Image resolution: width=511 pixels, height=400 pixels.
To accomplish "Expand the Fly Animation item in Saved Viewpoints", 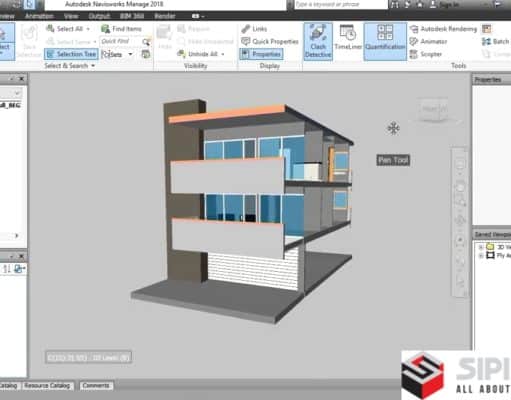I will point(481,256).
